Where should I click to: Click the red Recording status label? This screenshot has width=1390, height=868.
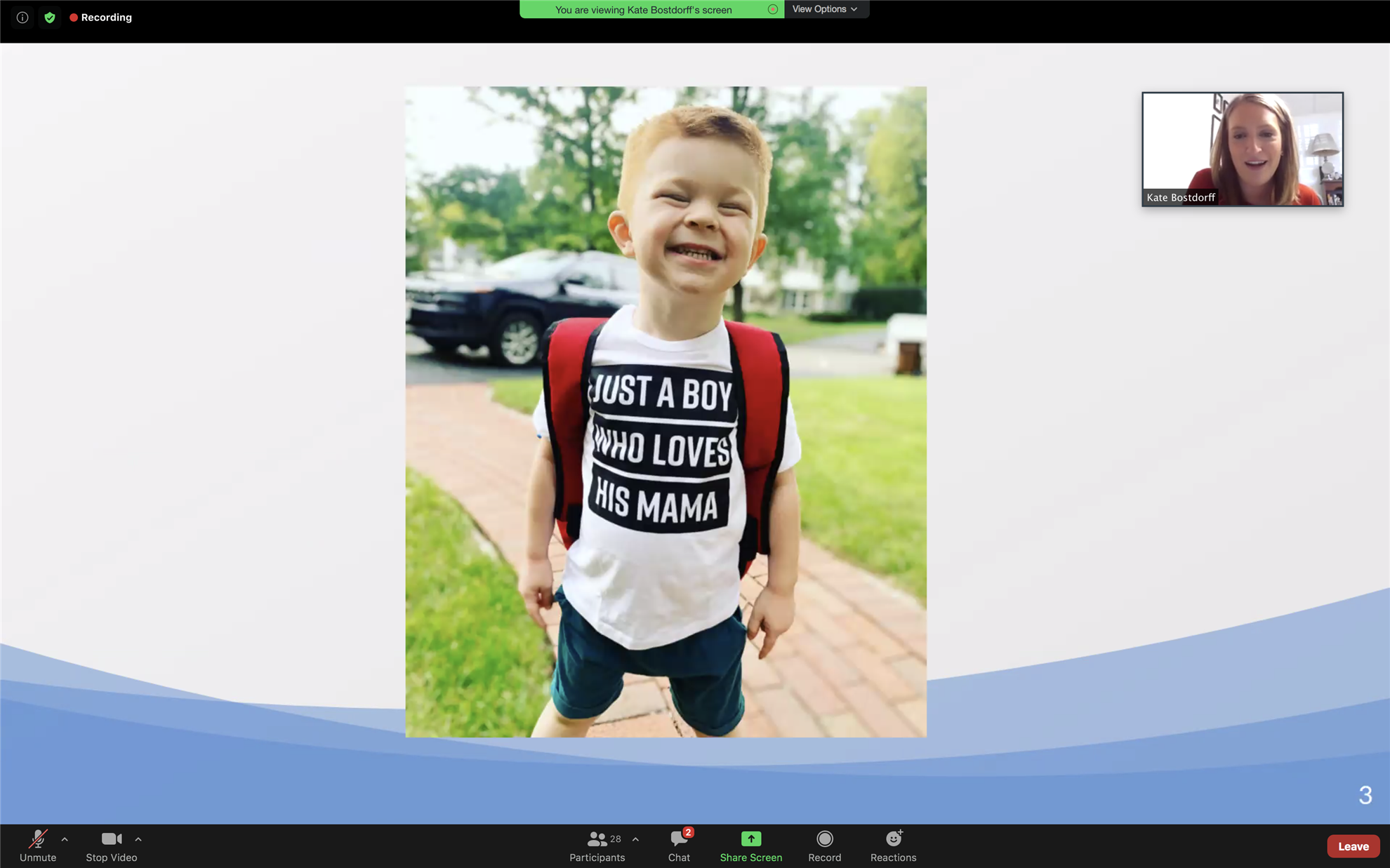(101, 18)
